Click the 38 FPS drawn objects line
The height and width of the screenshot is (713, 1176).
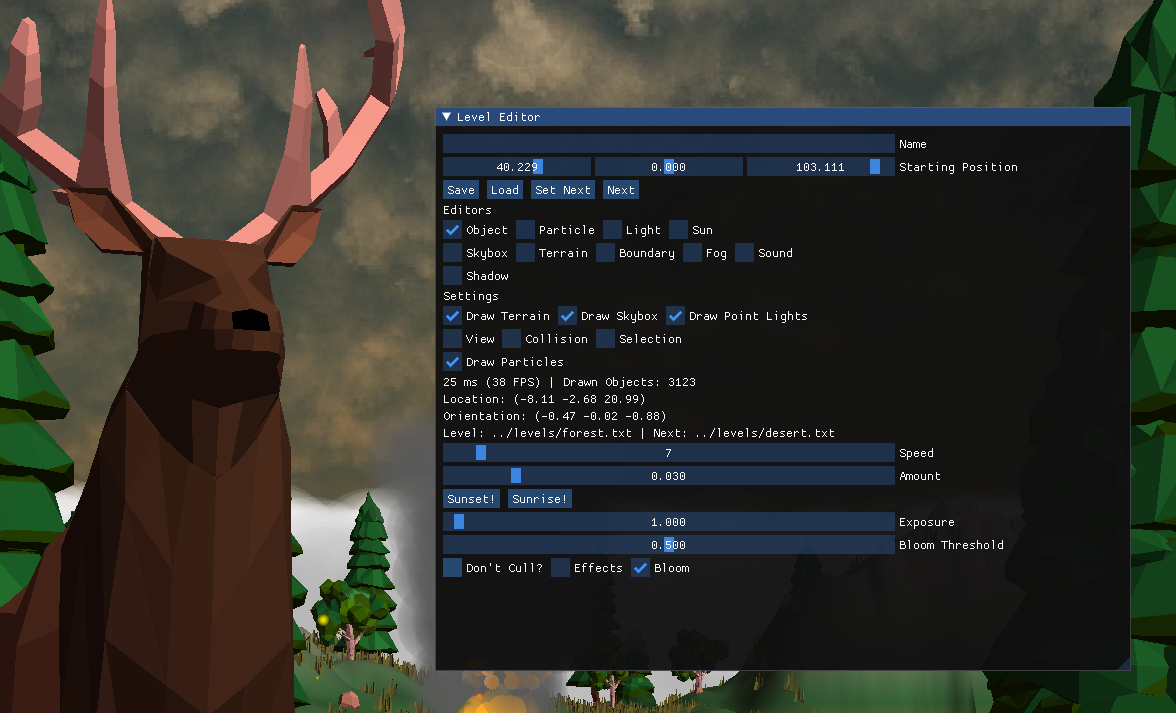coord(569,382)
